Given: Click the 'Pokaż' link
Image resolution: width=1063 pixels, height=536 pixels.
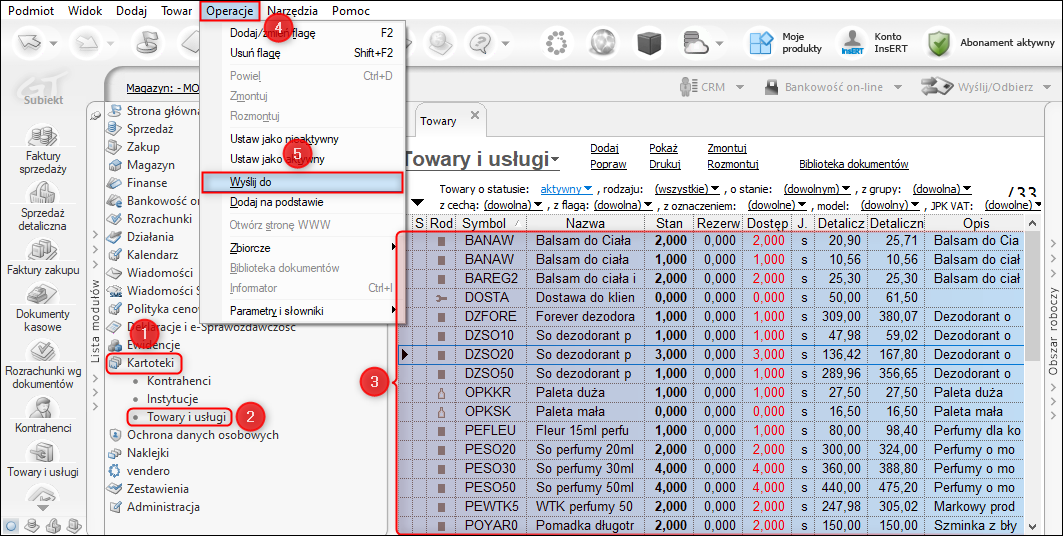Looking at the screenshot, I should pos(663,148).
